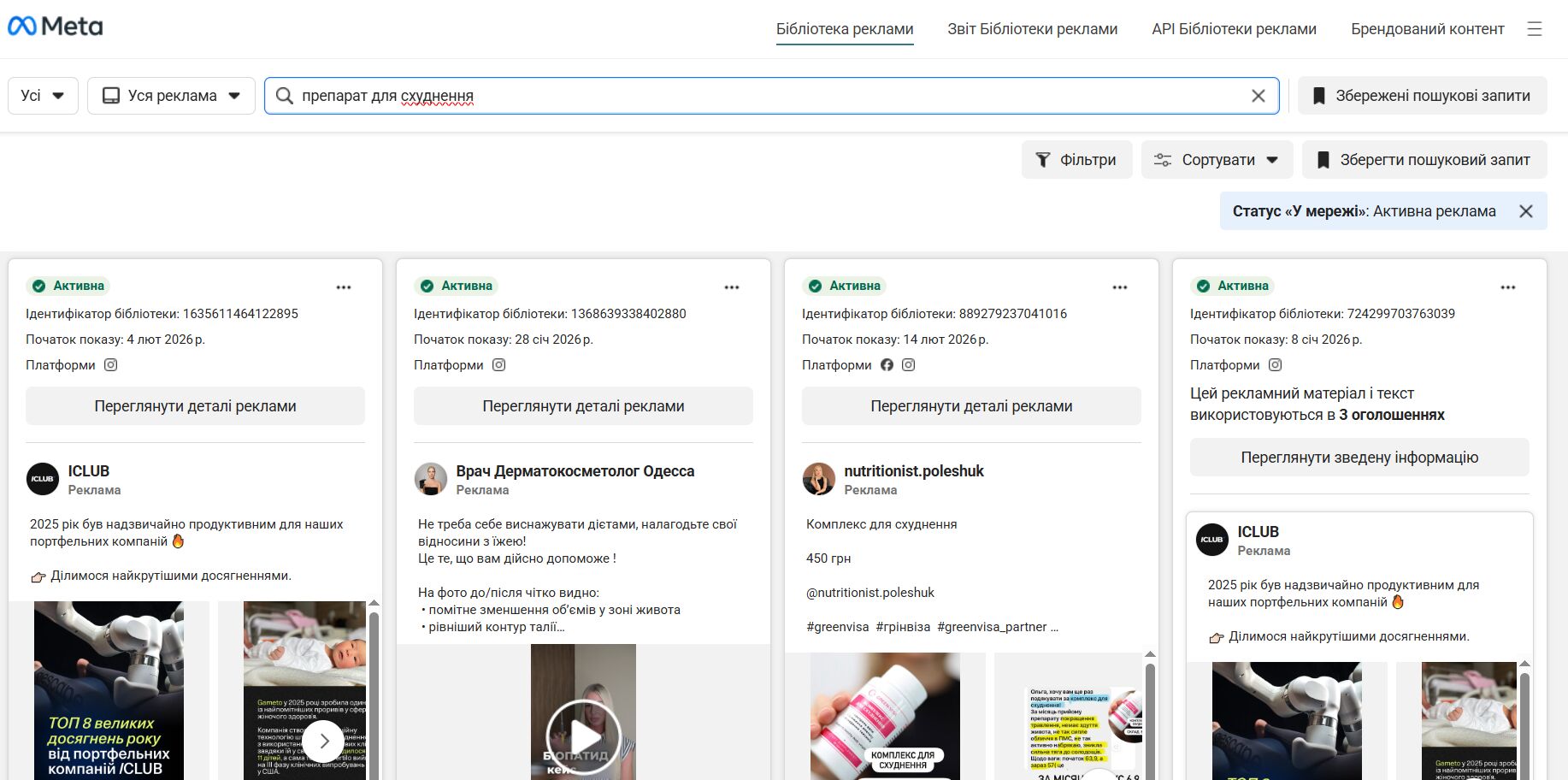1568x780 pixels.
Task: Go to Звіт Бібліотеки реклами
Action: (x=1033, y=29)
